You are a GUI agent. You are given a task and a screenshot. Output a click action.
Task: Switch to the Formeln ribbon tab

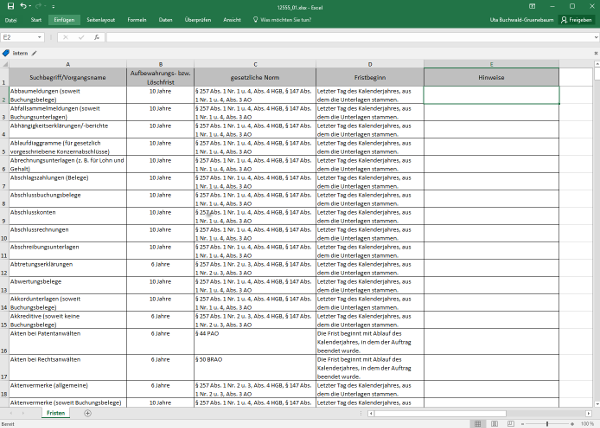[x=137, y=19]
